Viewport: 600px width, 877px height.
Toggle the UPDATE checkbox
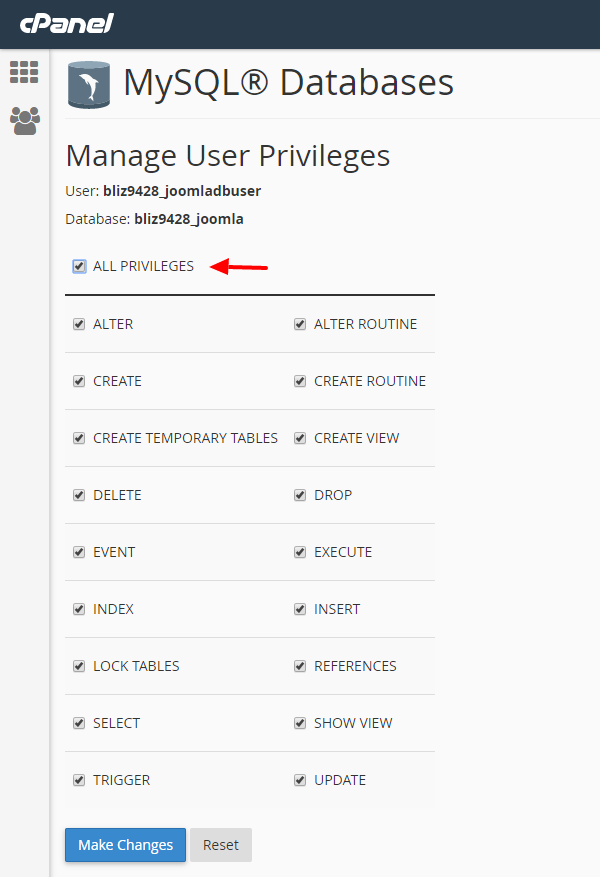(300, 781)
